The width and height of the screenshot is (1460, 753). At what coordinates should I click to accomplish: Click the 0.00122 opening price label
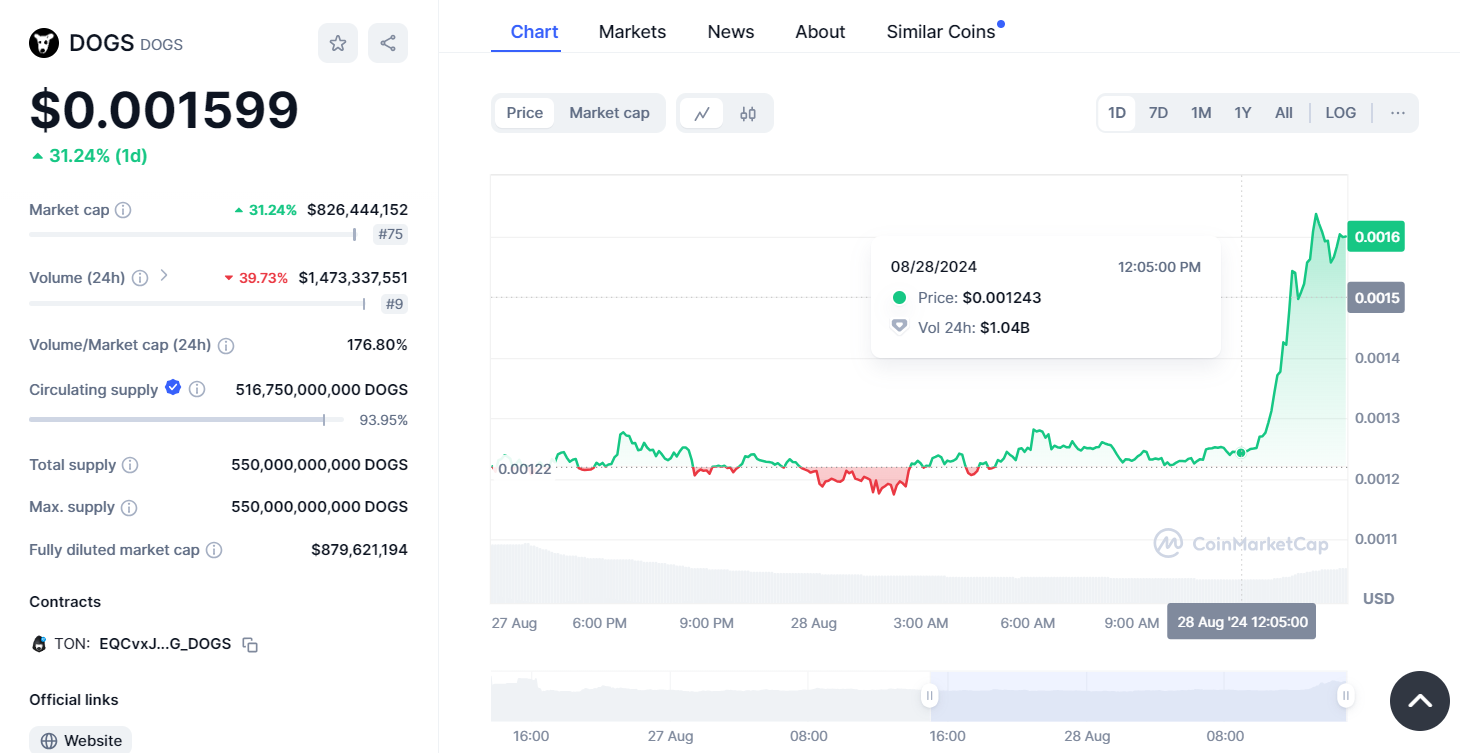[x=524, y=469]
